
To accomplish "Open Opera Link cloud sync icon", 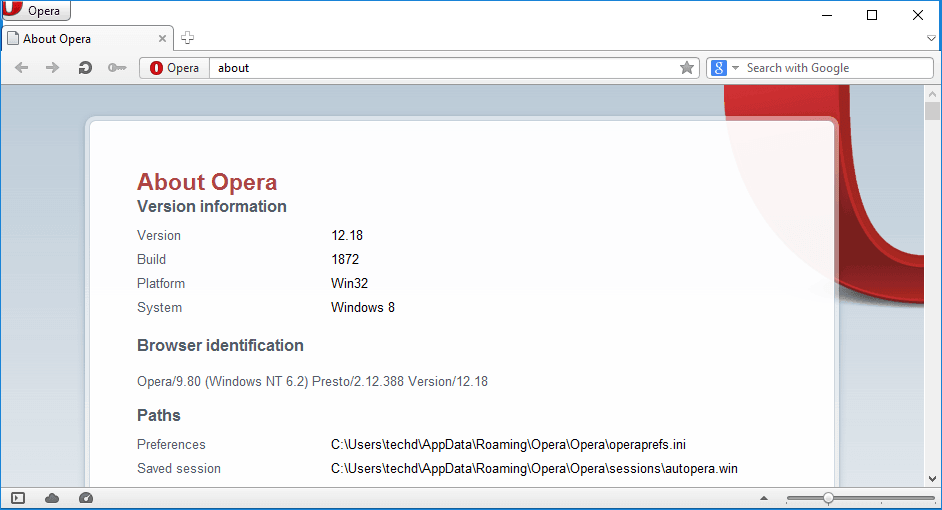I will [52, 498].
